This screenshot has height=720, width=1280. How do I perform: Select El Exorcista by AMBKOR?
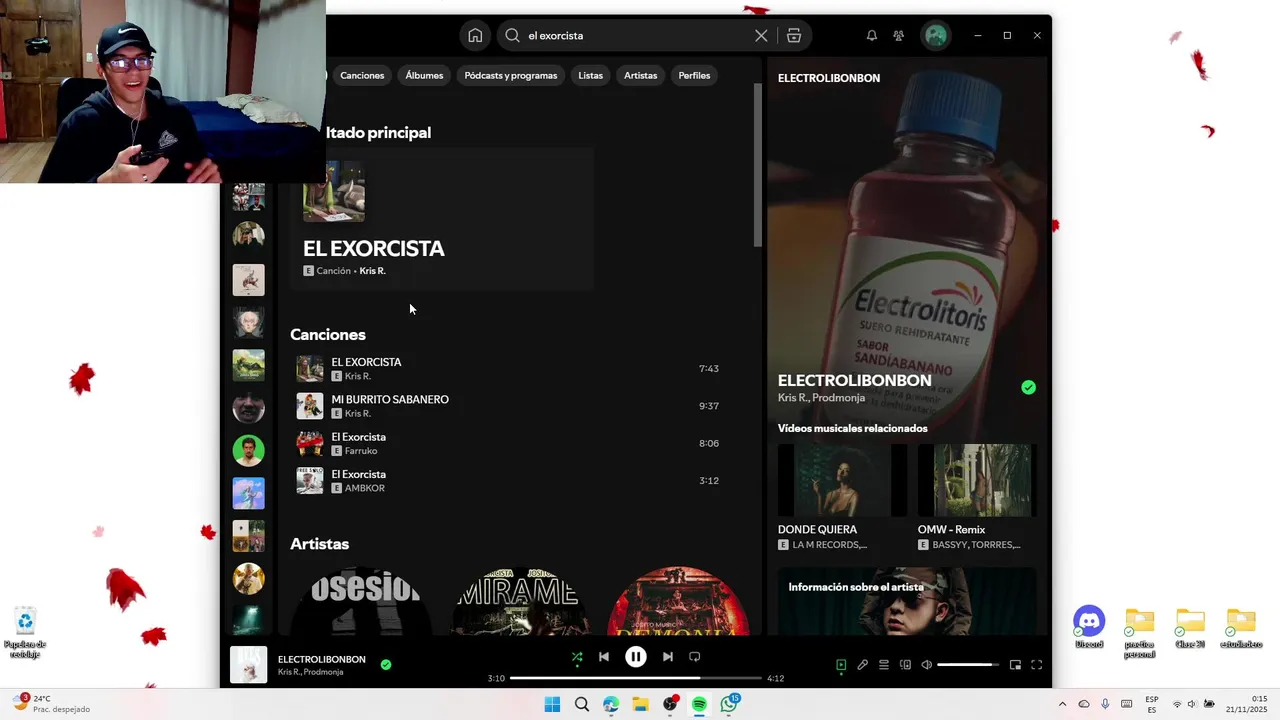point(510,481)
